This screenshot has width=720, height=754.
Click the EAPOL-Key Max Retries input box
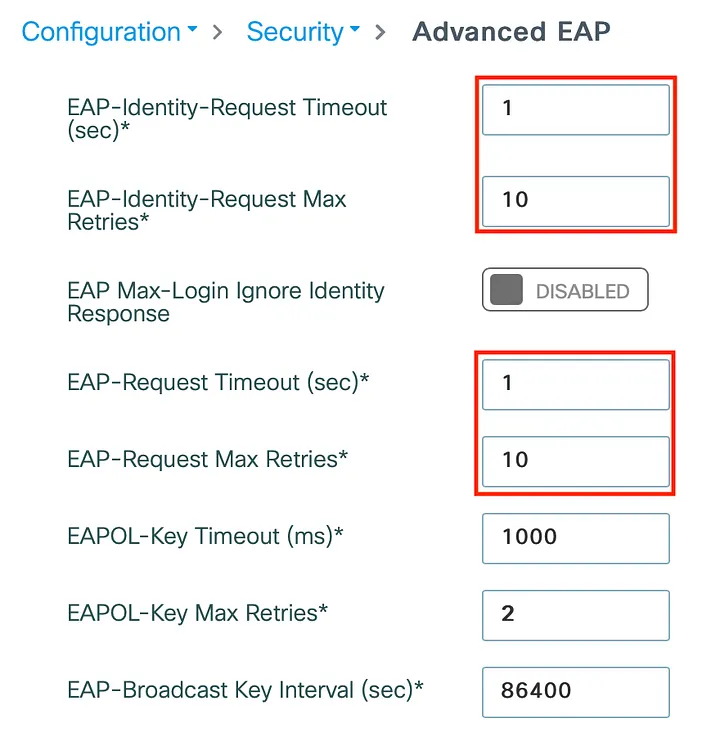click(x=575, y=614)
